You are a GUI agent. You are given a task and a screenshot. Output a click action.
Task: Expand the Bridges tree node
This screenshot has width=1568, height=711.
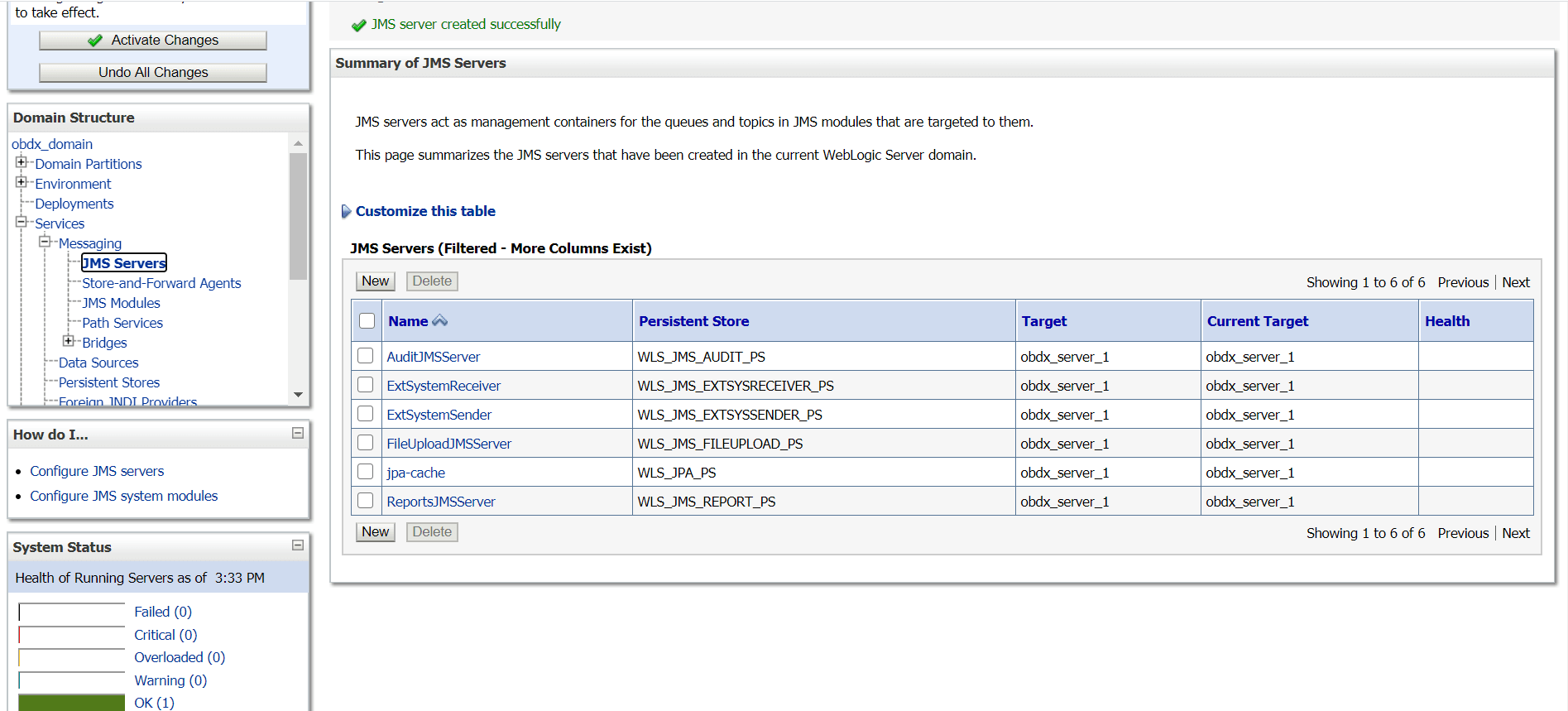[x=69, y=341]
